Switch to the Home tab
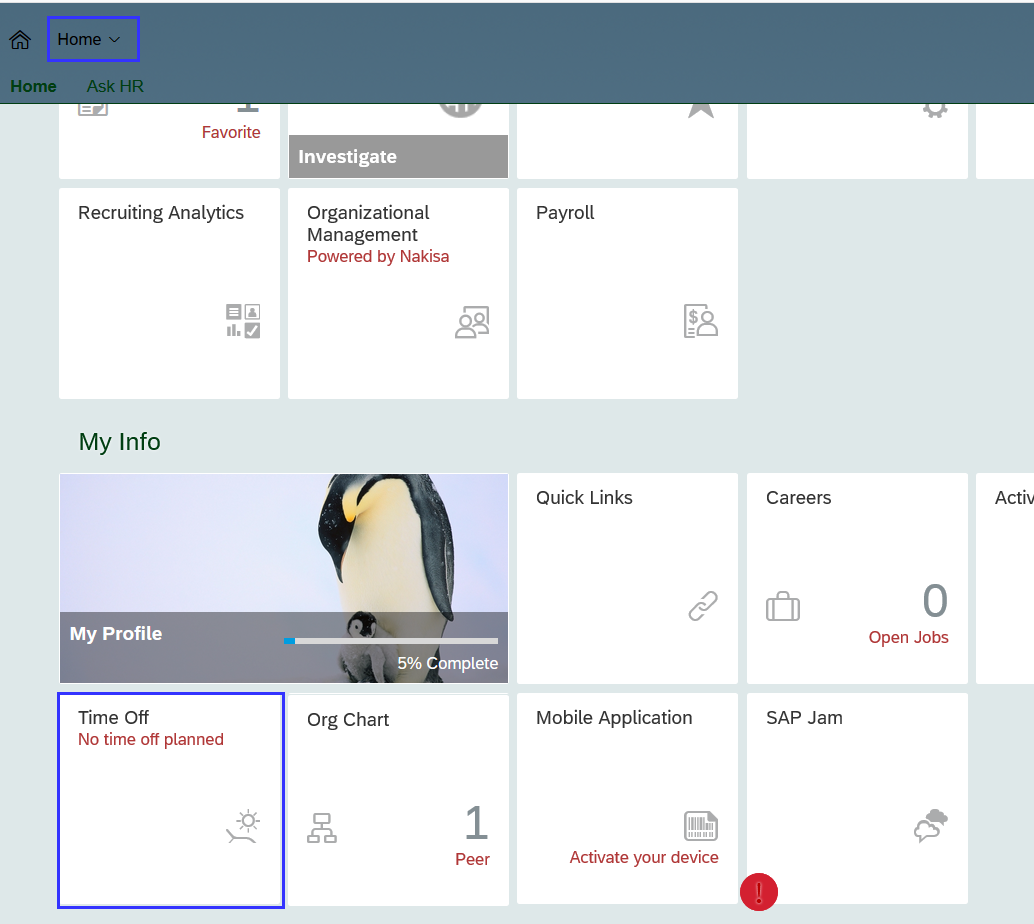The width and height of the screenshot is (1034, 924). (33, 86)
